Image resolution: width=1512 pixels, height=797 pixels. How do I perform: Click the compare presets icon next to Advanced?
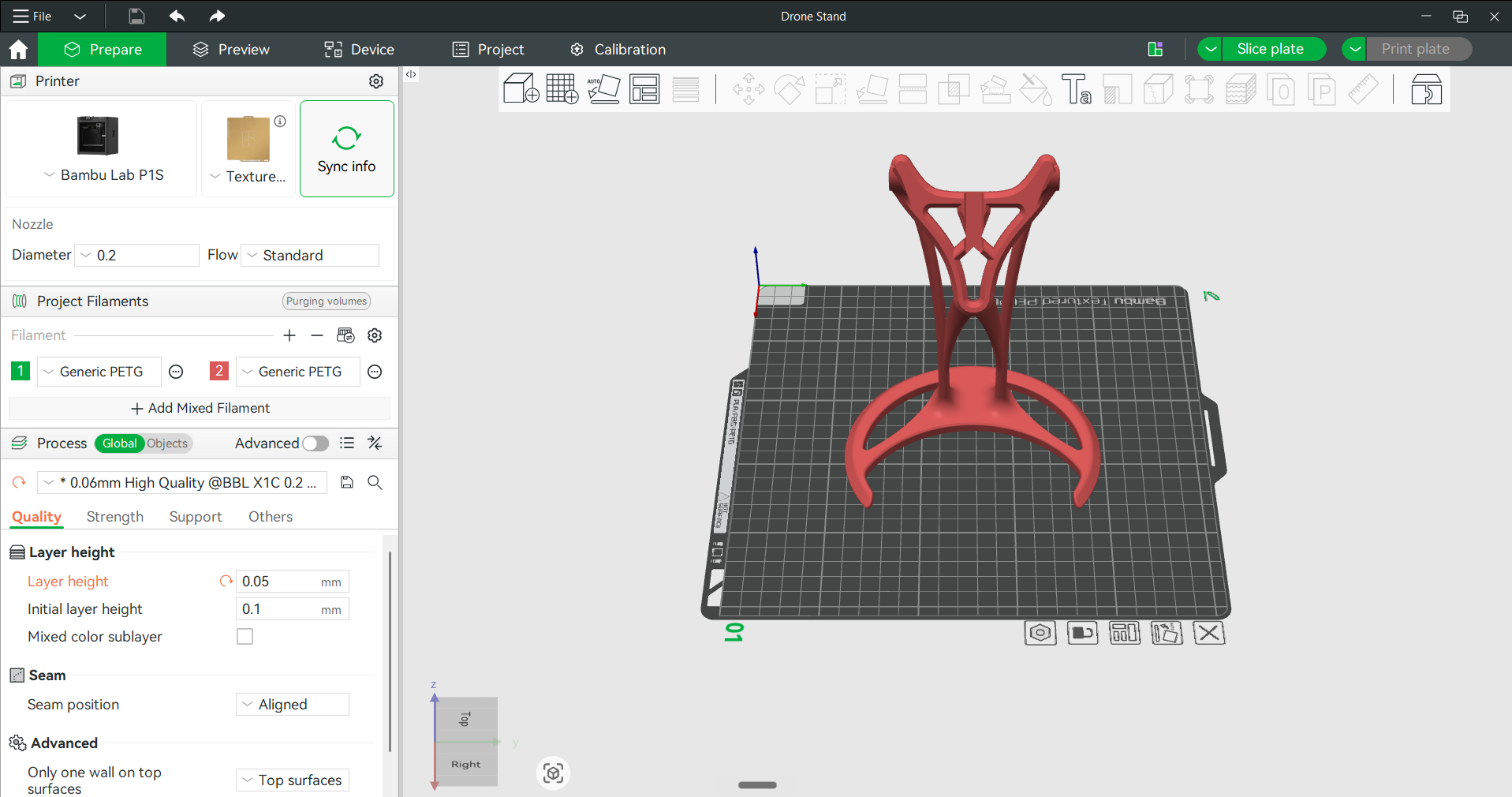coord(375,443)
